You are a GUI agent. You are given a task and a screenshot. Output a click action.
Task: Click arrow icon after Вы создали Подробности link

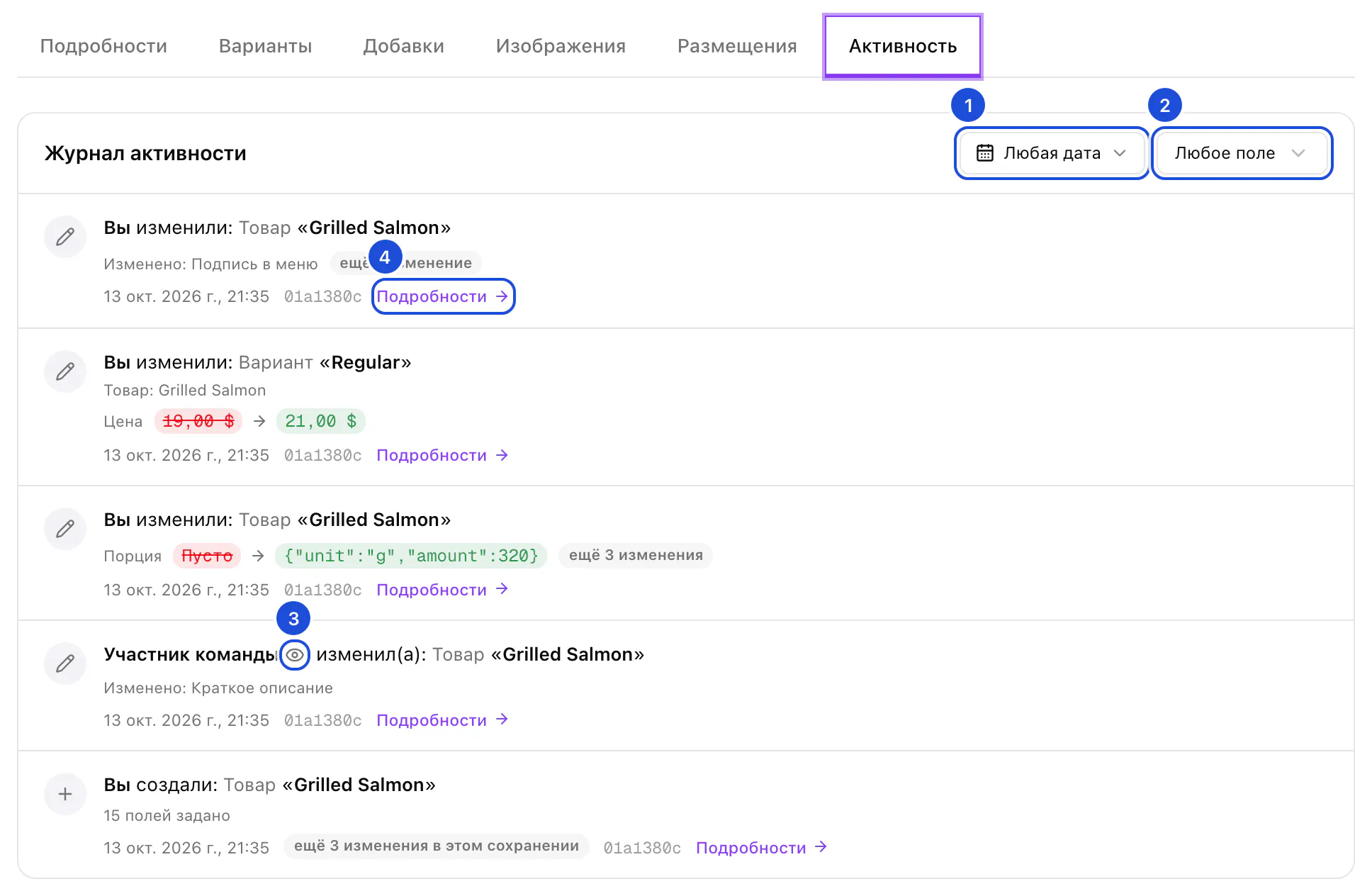(821, 847)
